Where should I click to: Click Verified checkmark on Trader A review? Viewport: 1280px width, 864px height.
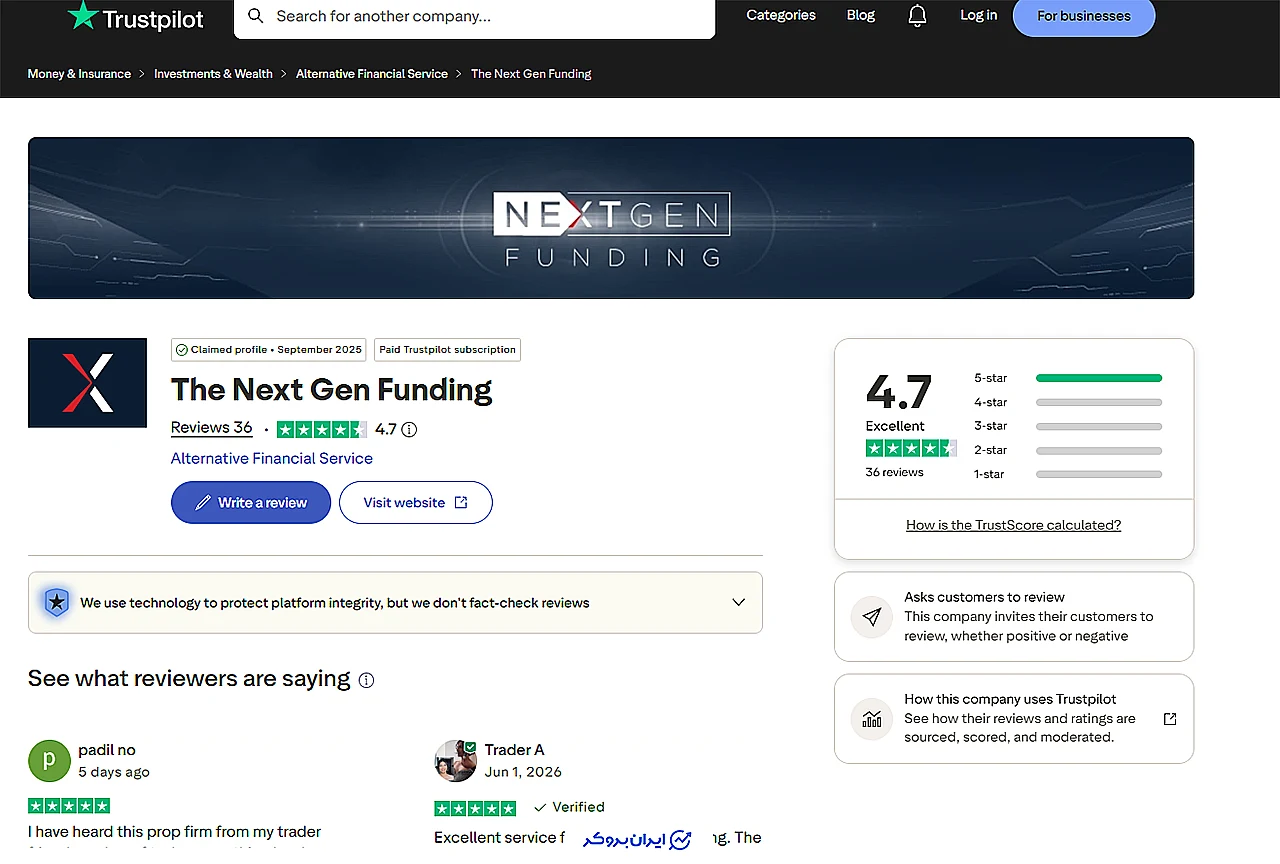(540, 807)
